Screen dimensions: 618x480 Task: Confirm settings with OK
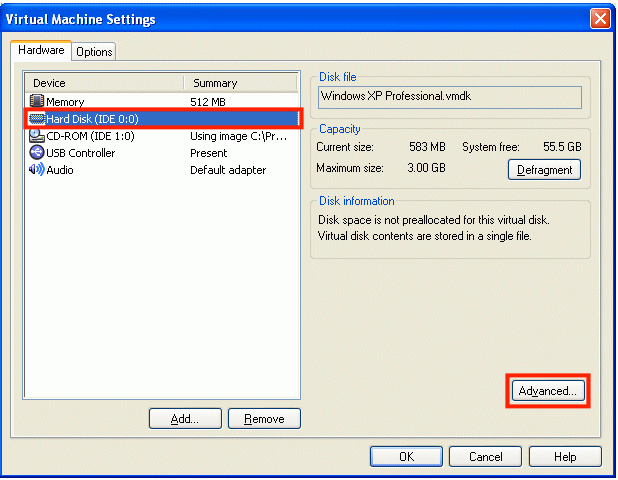(406, 457)
